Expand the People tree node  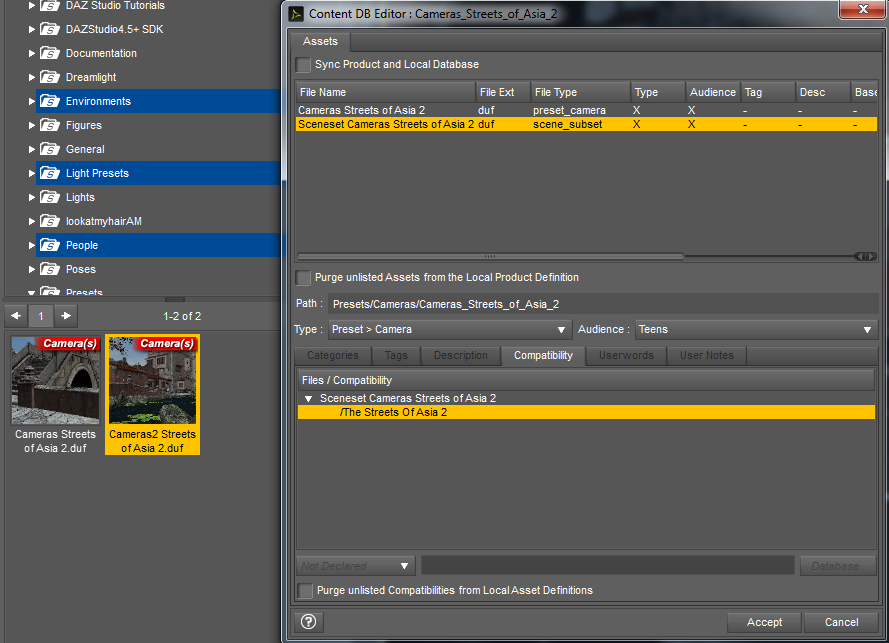tap(32, 246)
